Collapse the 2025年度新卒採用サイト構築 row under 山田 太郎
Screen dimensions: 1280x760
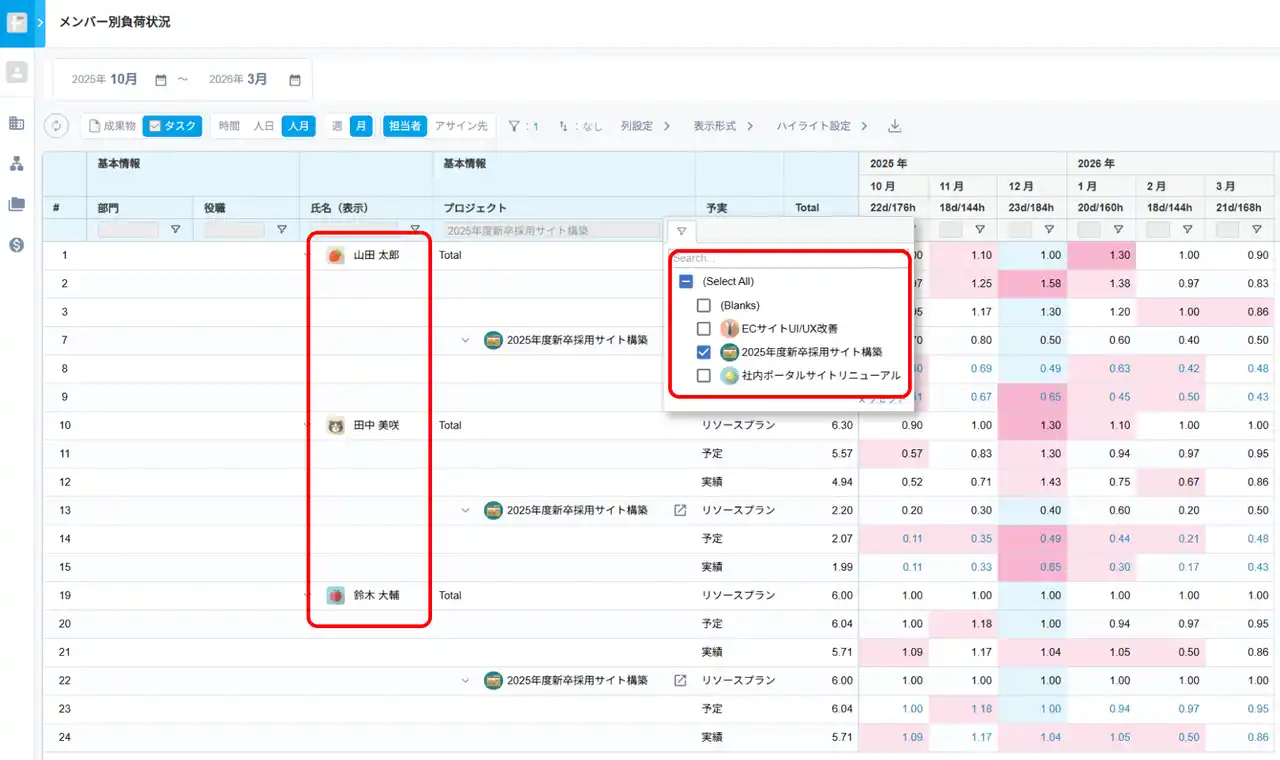coord(465,340)
